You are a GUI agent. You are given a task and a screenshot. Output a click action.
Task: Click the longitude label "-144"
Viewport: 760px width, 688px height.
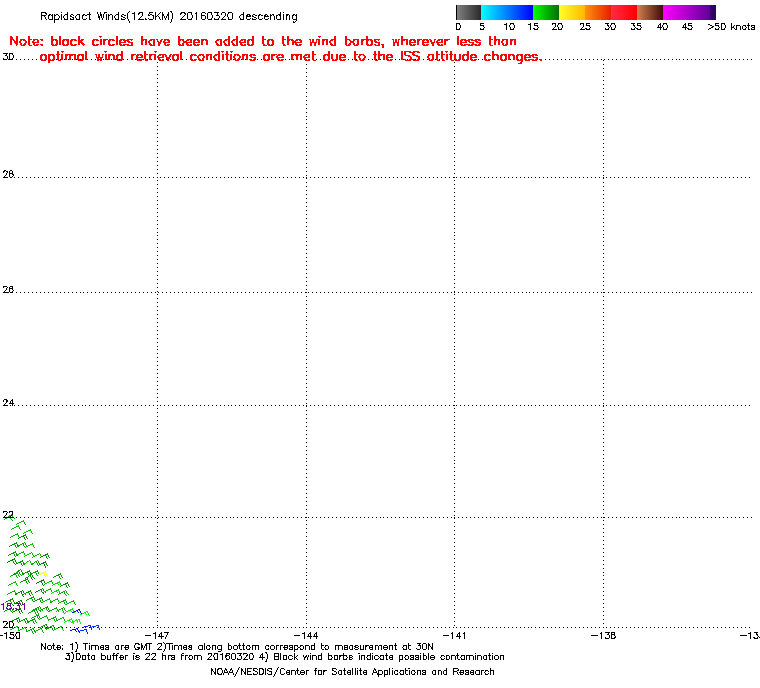(306, 635)
